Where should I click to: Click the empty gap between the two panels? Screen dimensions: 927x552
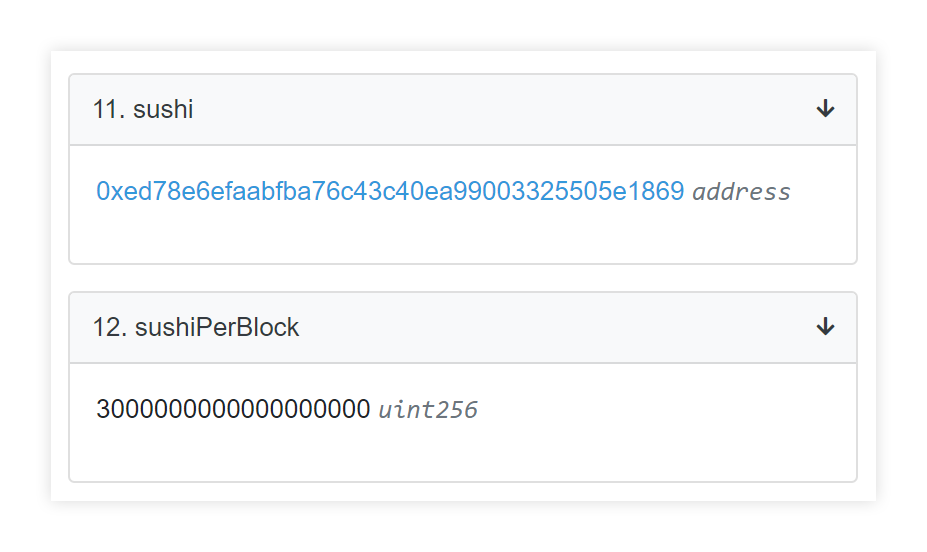point(463,278)
